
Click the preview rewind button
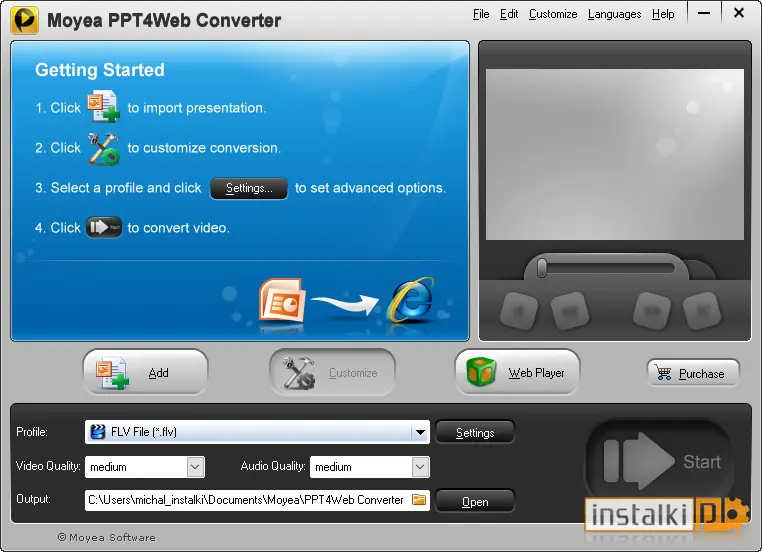(570, 310)
